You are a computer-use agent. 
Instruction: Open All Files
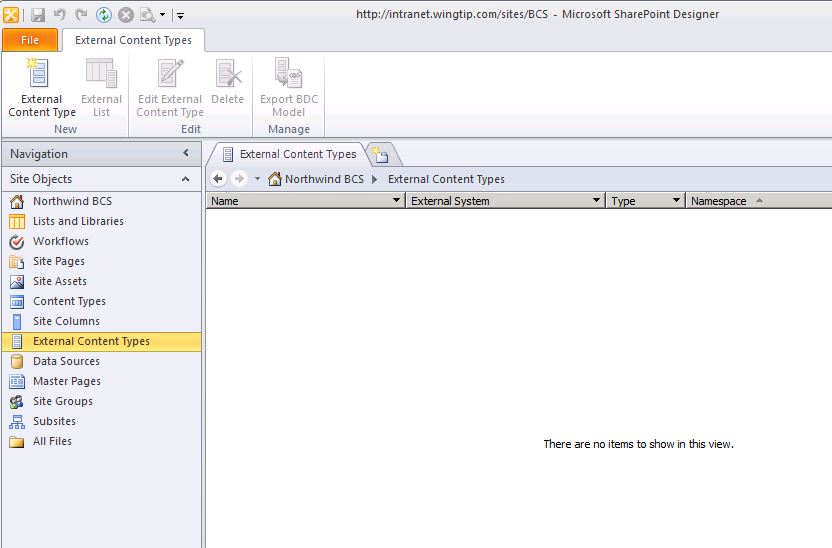(102, 441)
